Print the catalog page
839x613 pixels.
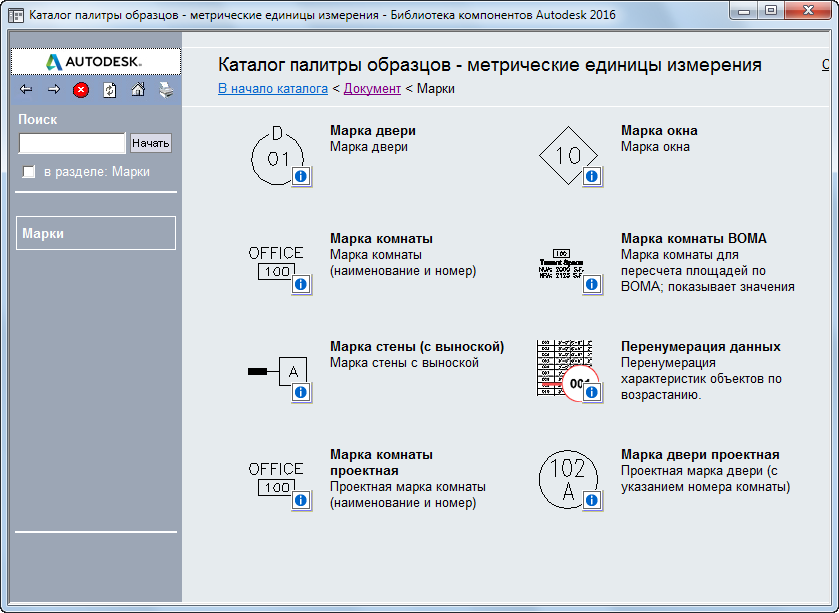point(166,90)
